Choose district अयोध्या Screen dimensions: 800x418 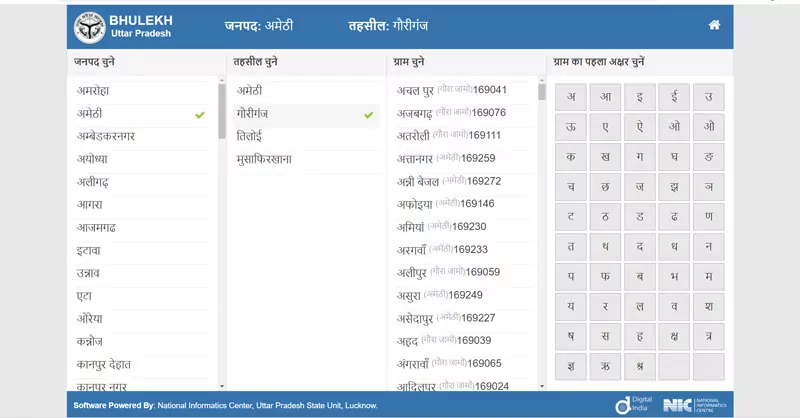[x=142, y=159]
